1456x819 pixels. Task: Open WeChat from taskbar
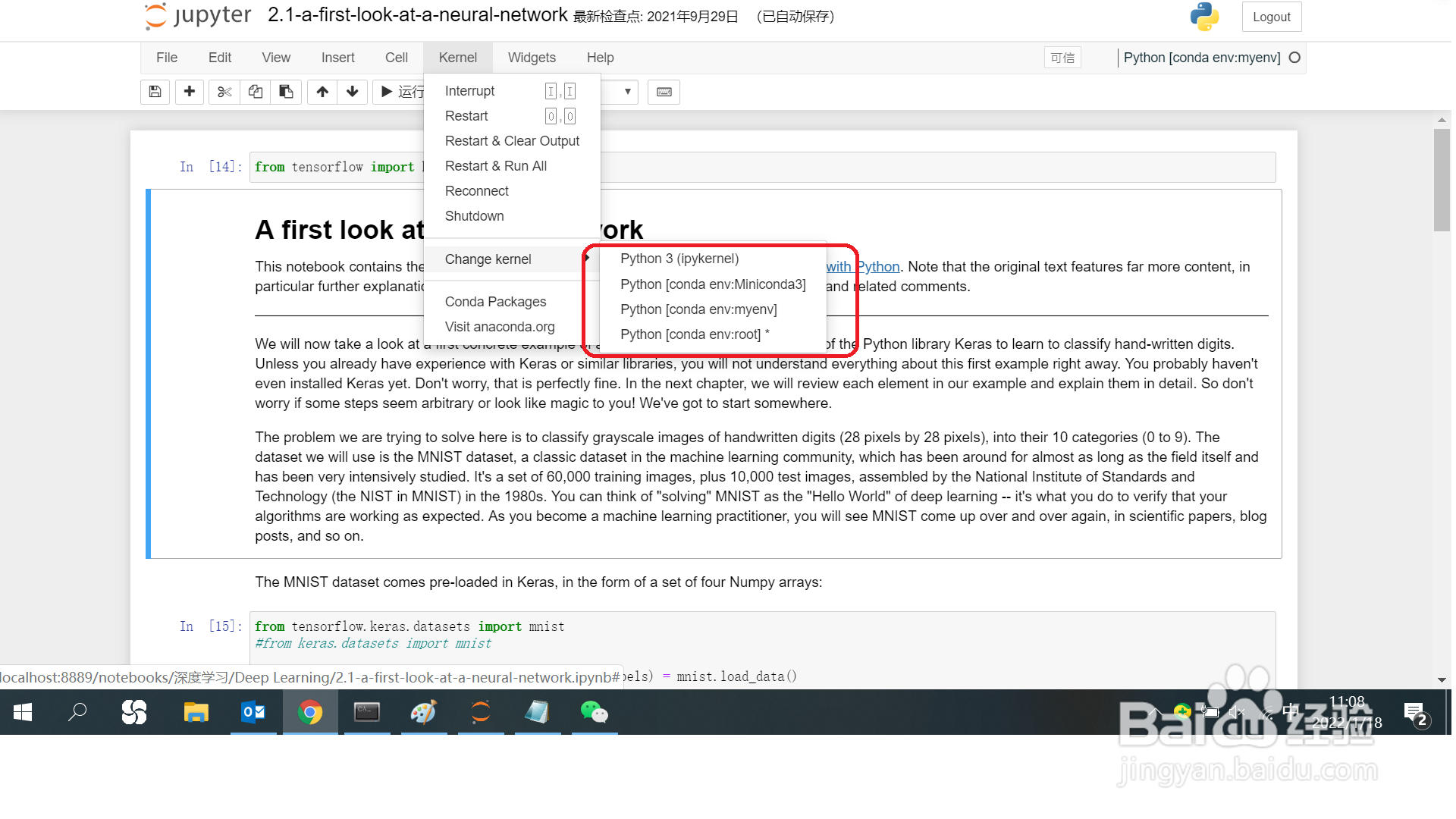[595, 712]
